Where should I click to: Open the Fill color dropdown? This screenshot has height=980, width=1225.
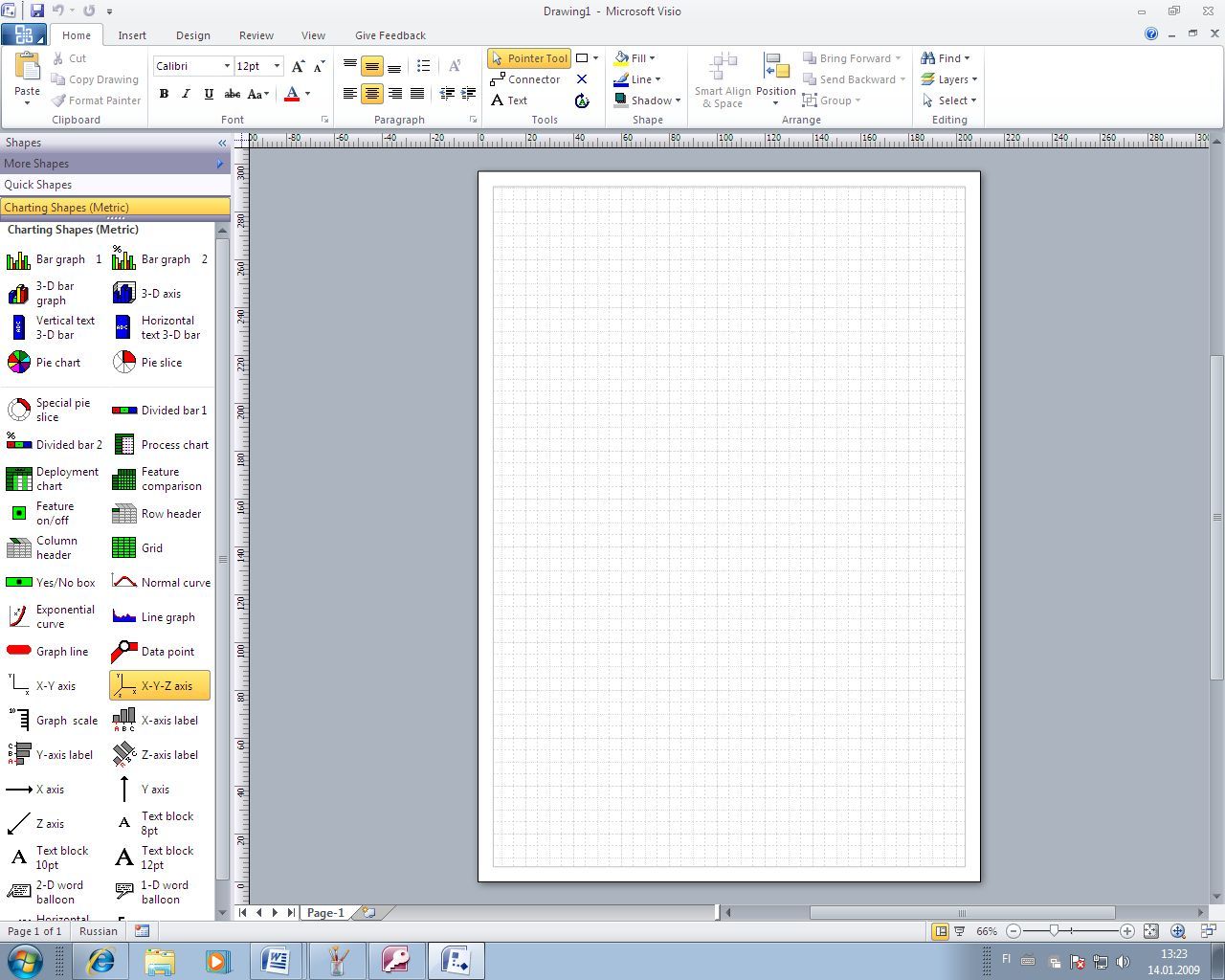pyautogui.click(x=652, y=57)
